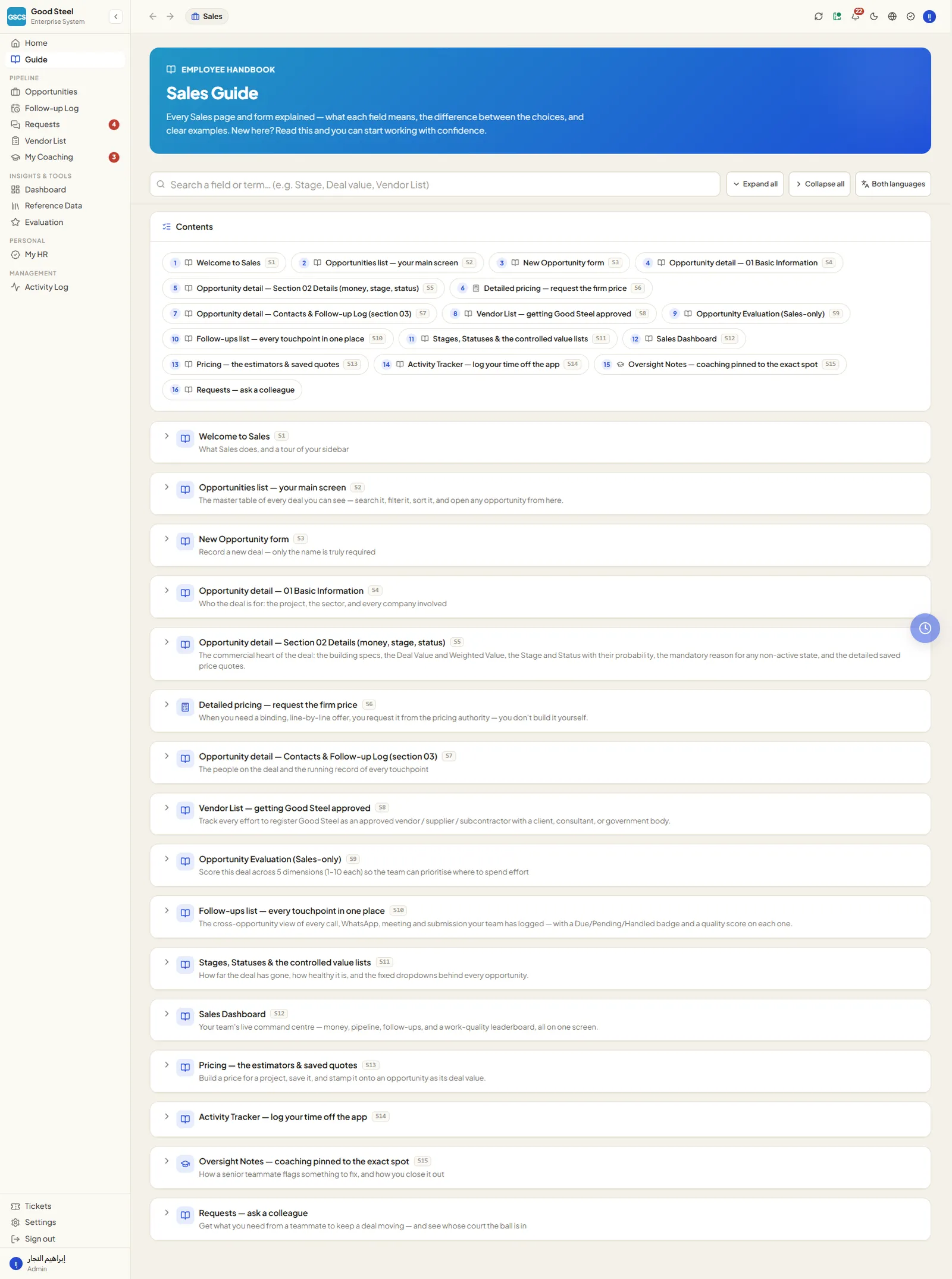Viewport: 952px width, 1279px height.
Task: Open Home in the sidebar
Action: pos(65,43)
